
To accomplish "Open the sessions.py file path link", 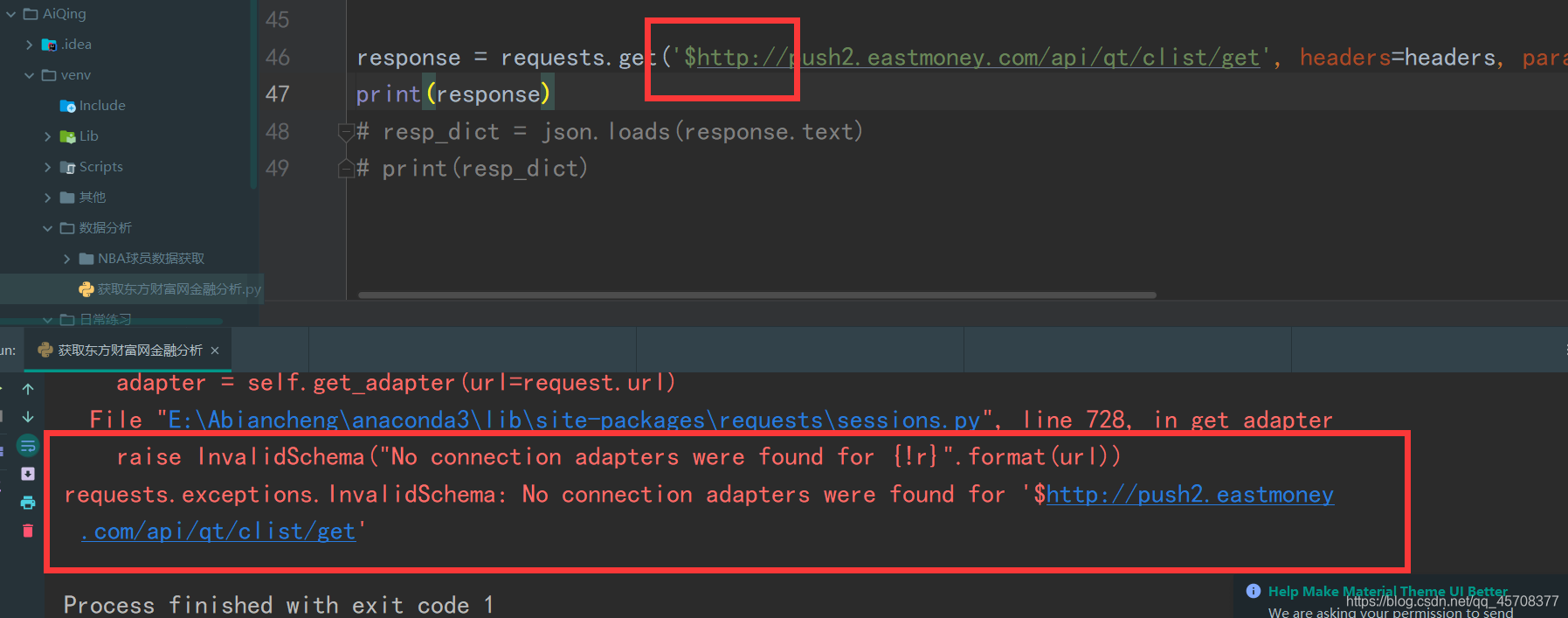I will coord(575,420).
